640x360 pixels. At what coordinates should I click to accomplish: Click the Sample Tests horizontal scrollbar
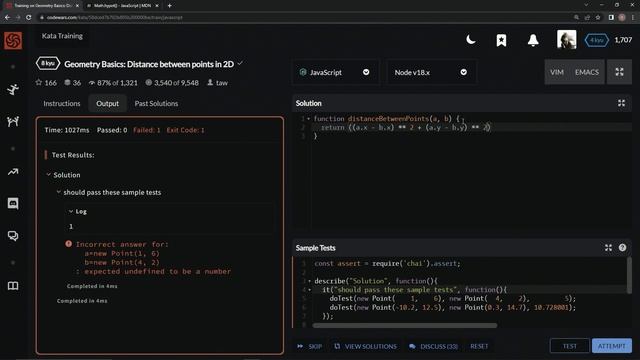click(404, 325)
